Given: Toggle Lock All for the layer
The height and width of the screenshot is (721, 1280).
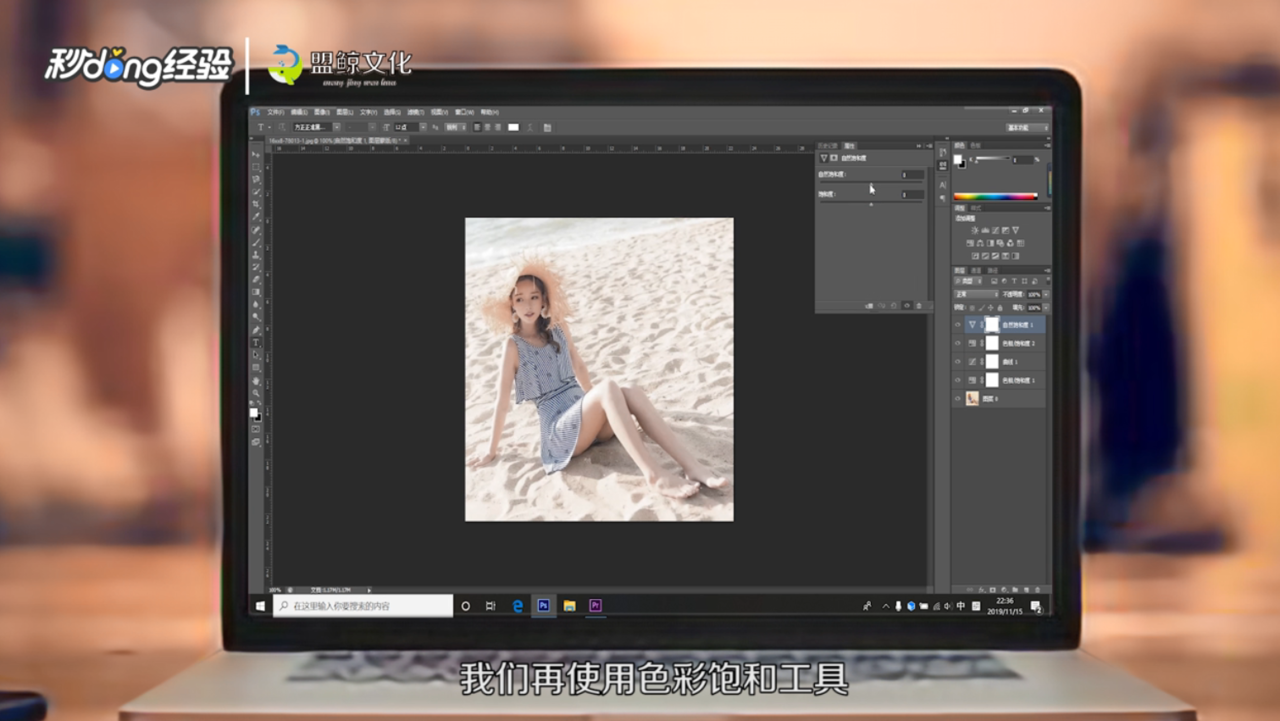Looking at the screenshot, I should coord(1000,308).
